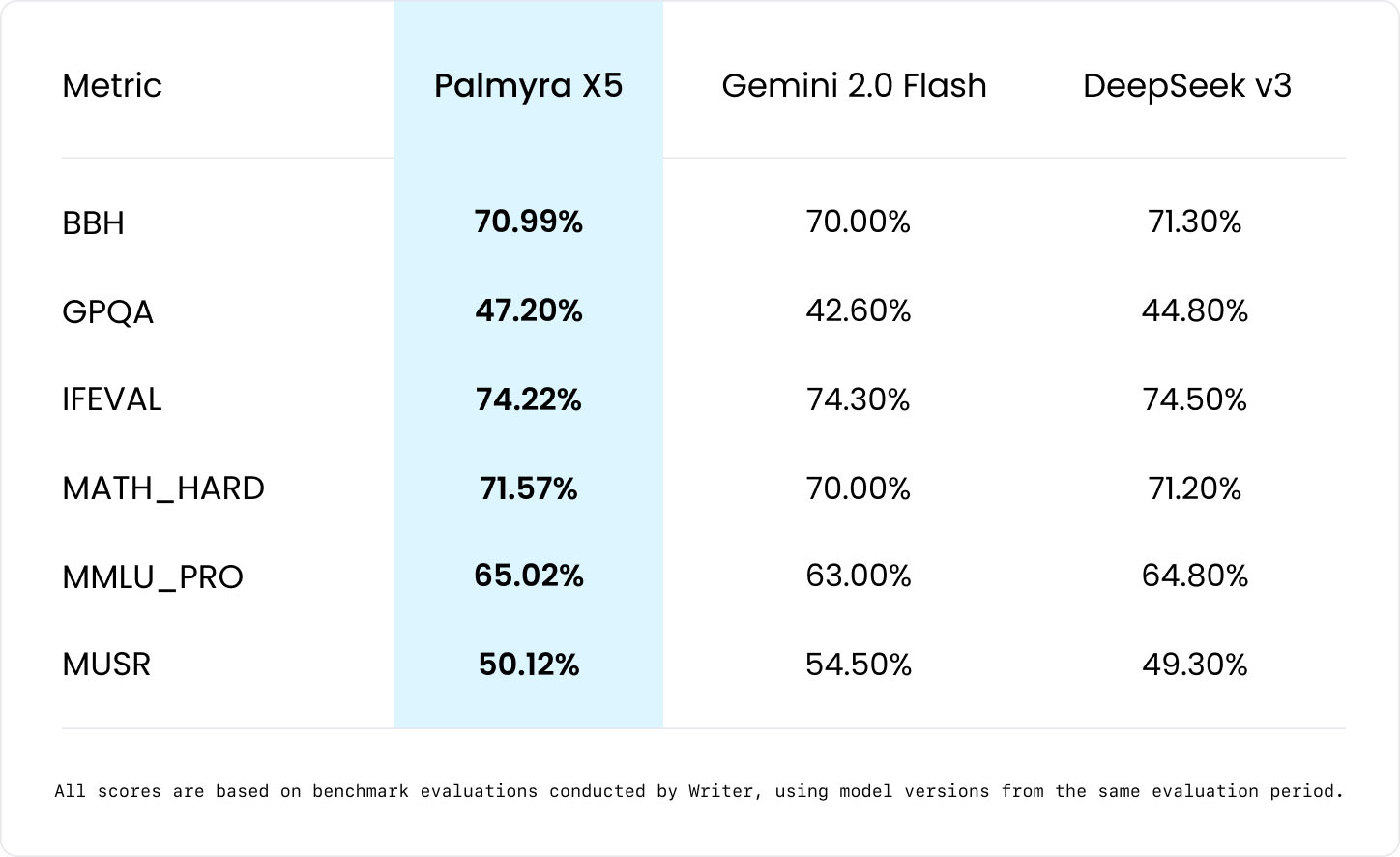Select the MUSR row label
1400x857 pixels.
tap(106, 665)
